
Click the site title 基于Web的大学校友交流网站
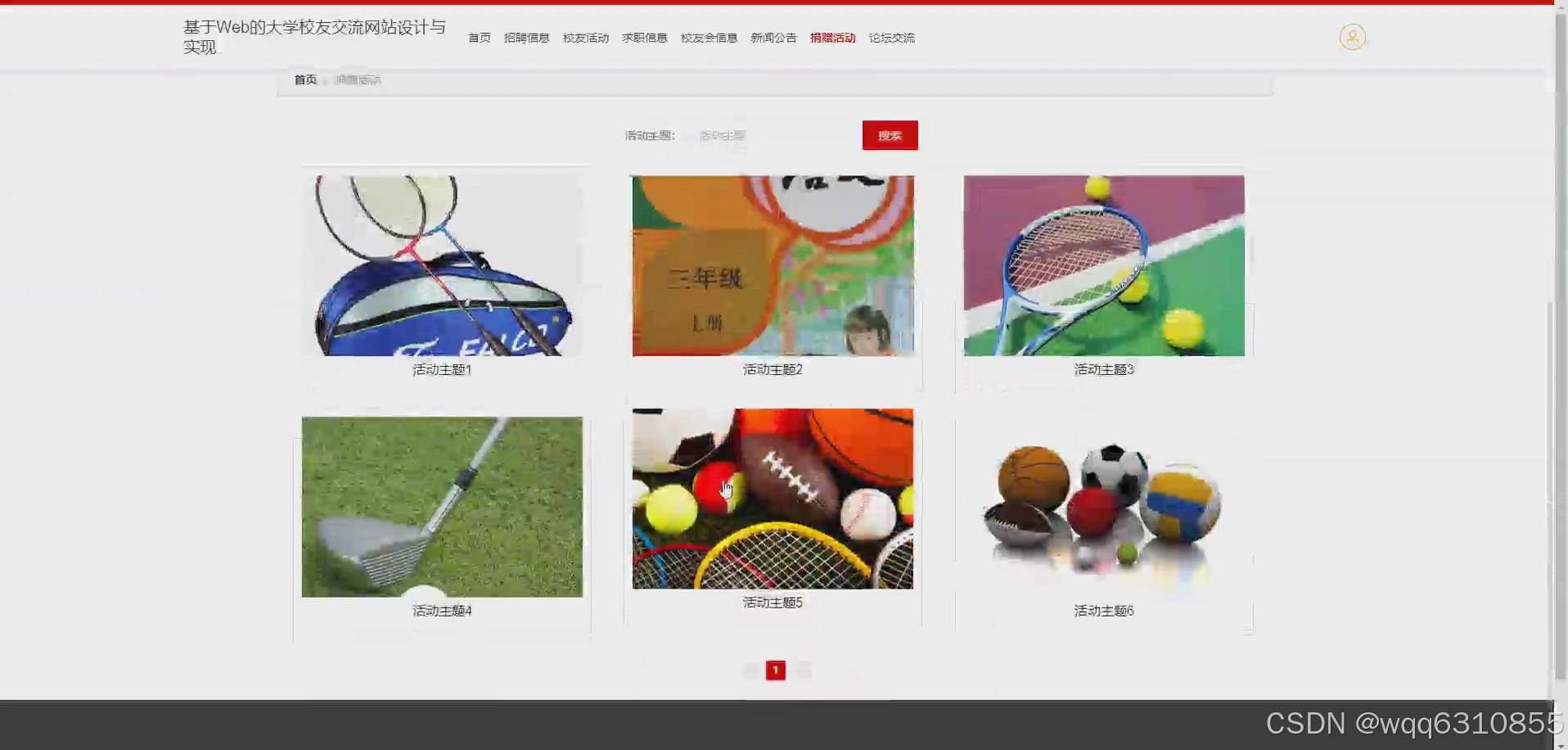[x=315, y=37]
